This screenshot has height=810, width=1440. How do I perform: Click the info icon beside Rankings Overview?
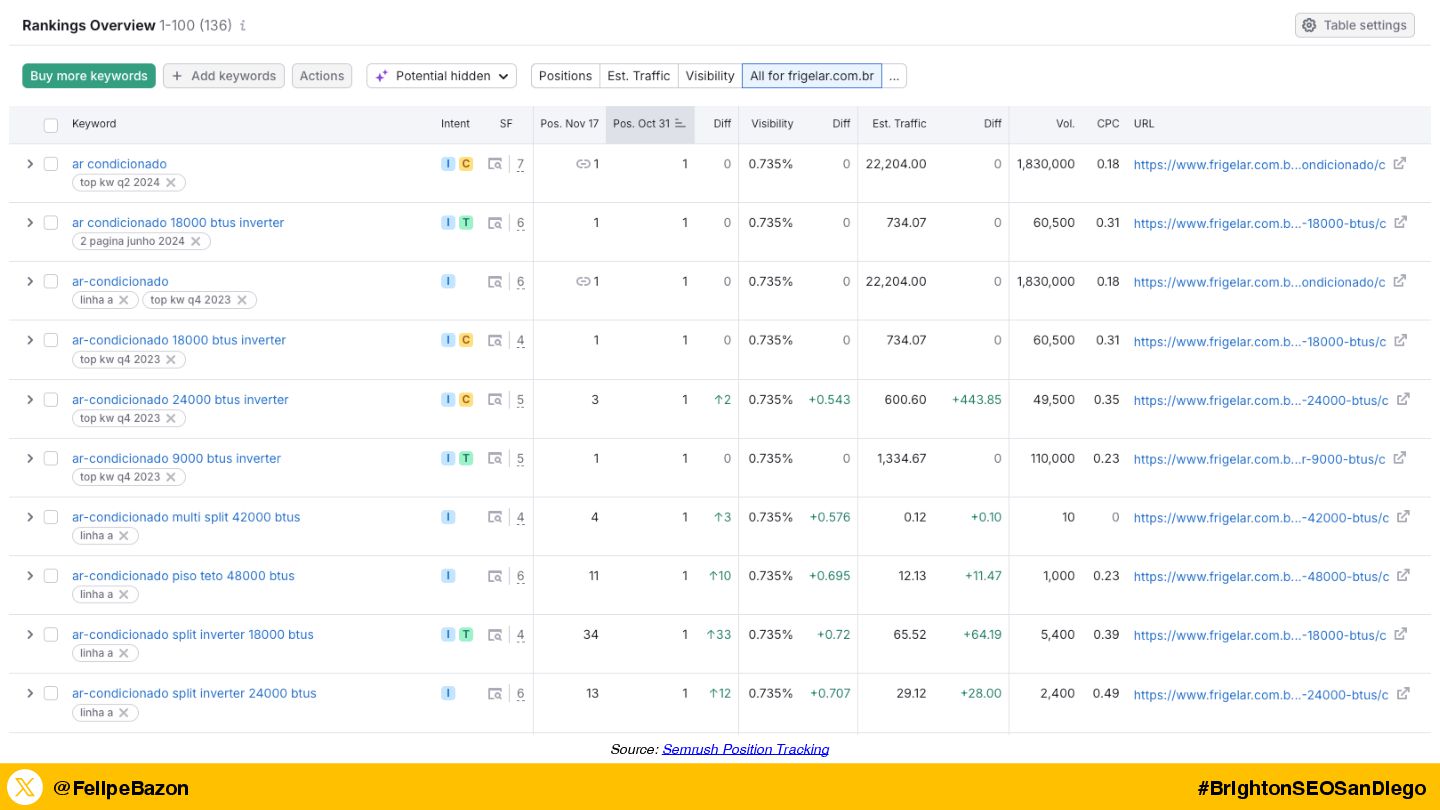coord(243,26)
